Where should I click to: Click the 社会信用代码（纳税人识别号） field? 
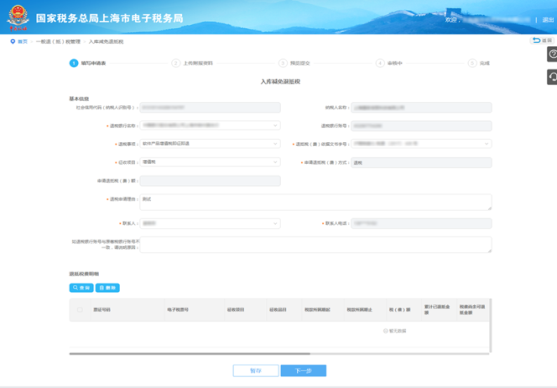[x=210, y=107]
